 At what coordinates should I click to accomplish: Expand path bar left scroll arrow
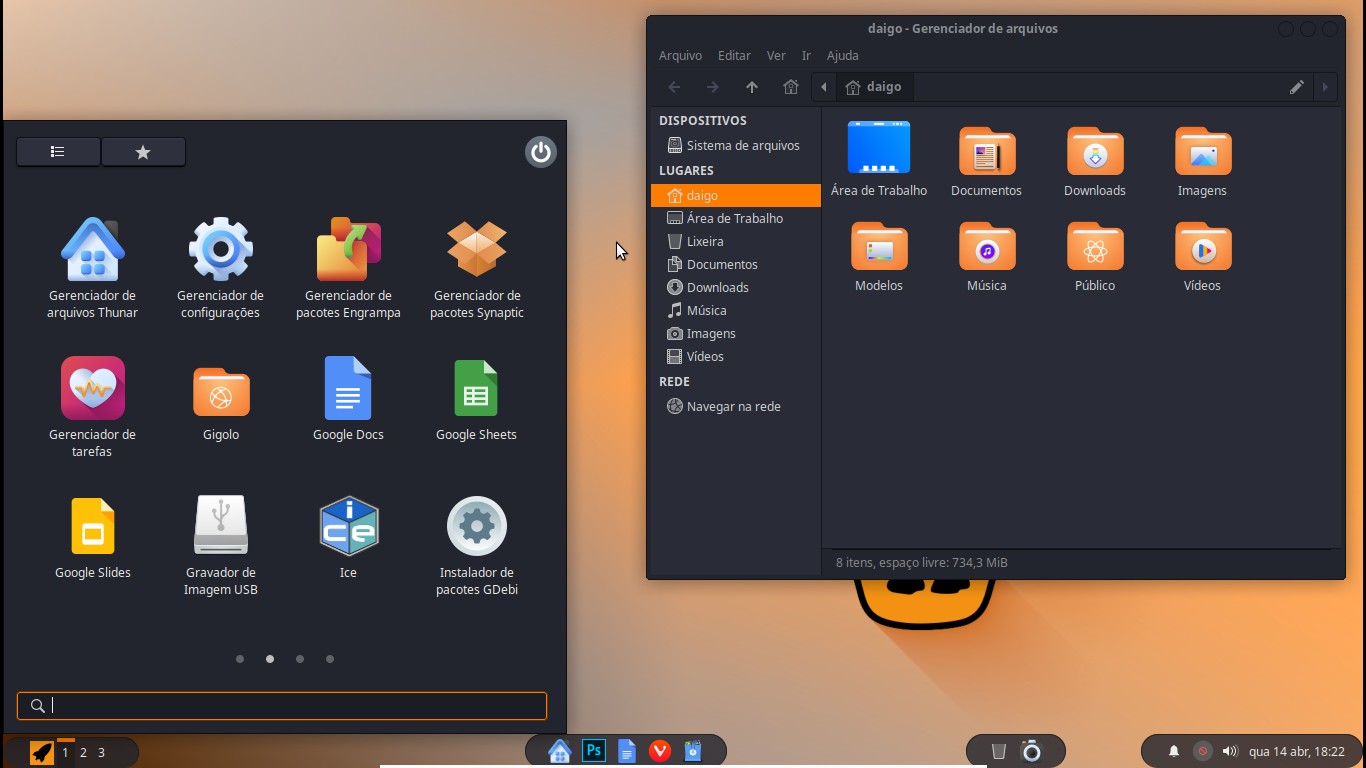coord(824,87)
